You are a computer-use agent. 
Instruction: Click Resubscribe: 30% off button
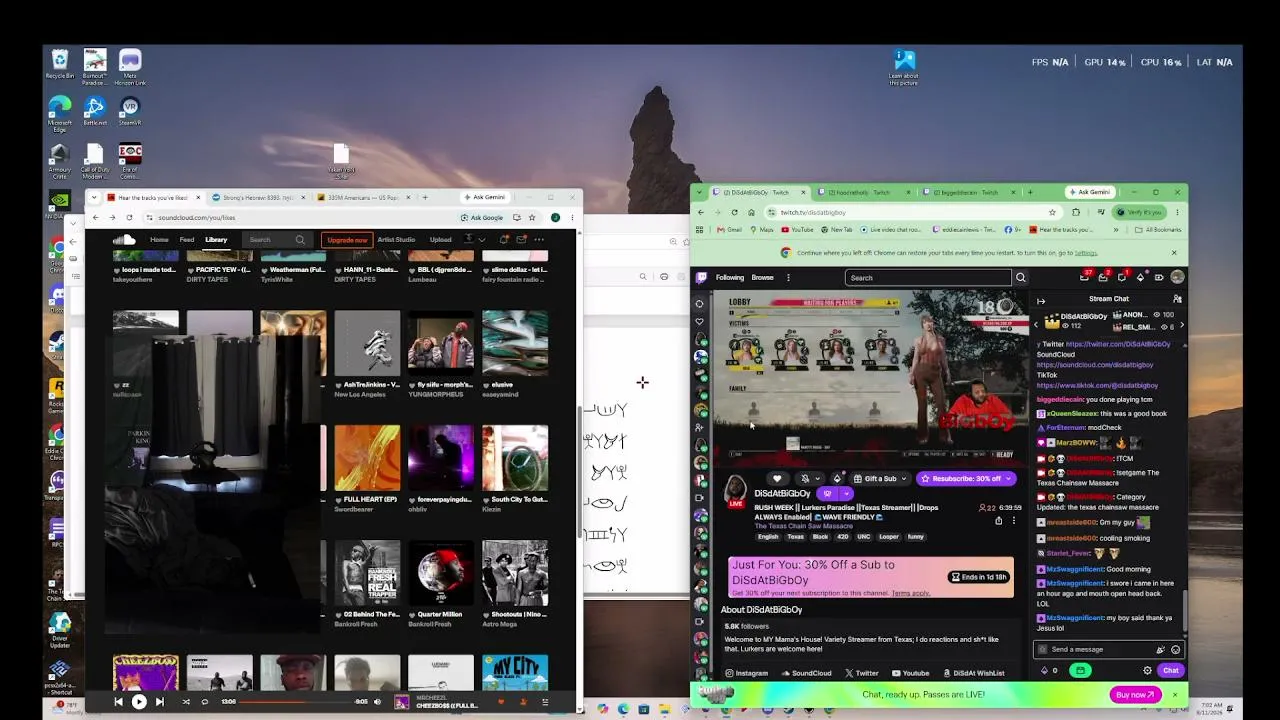[965, 479]
